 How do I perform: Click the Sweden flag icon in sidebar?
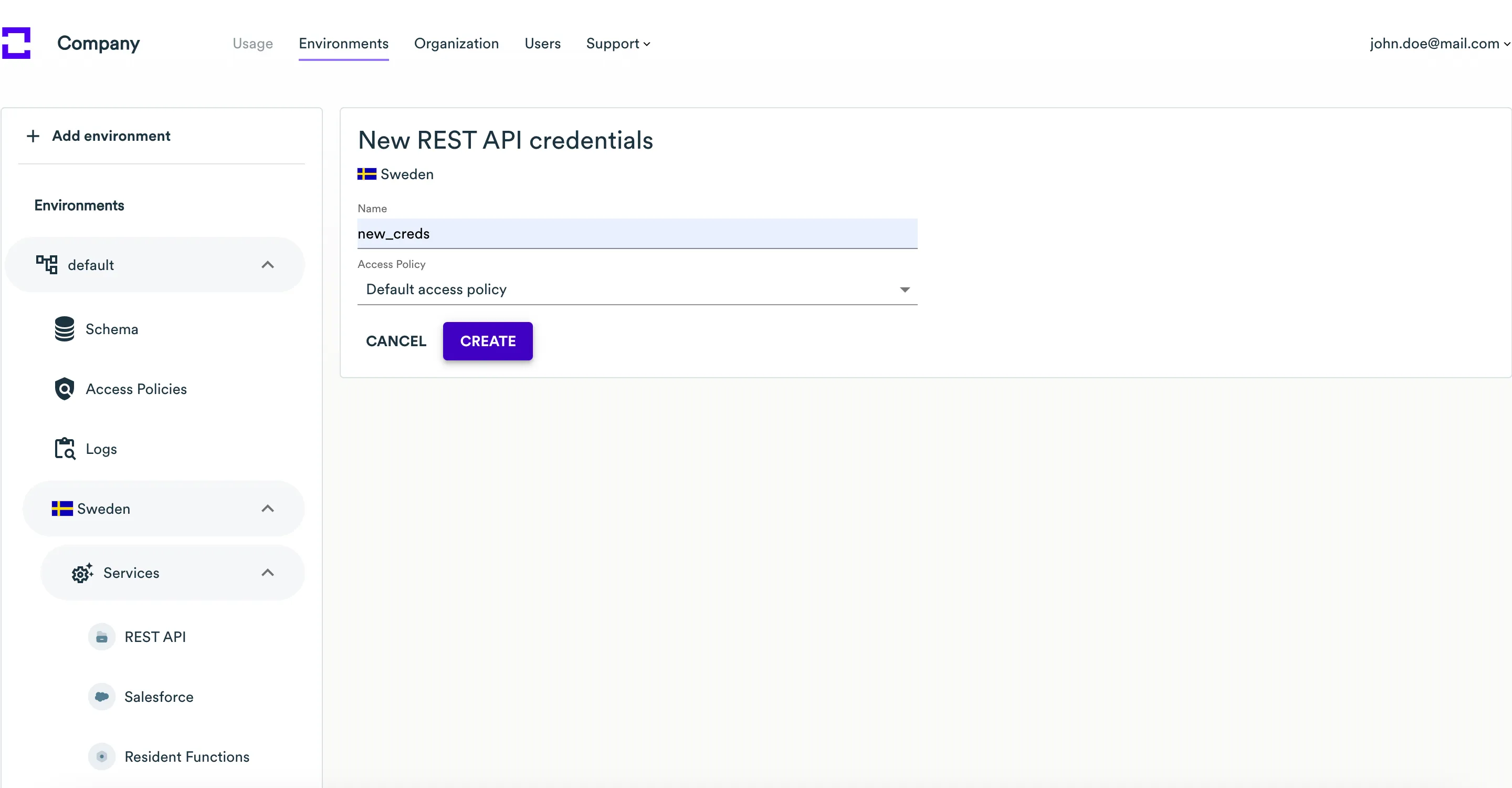tap(62, 509)
